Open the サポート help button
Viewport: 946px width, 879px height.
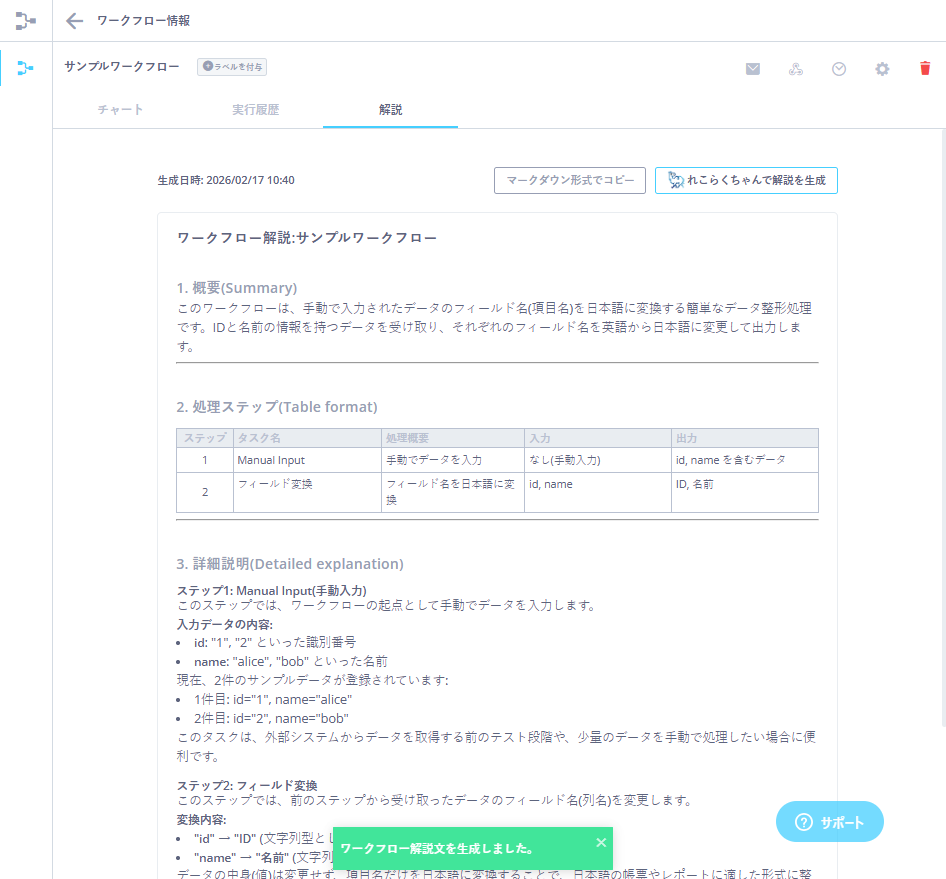(829, 822)
